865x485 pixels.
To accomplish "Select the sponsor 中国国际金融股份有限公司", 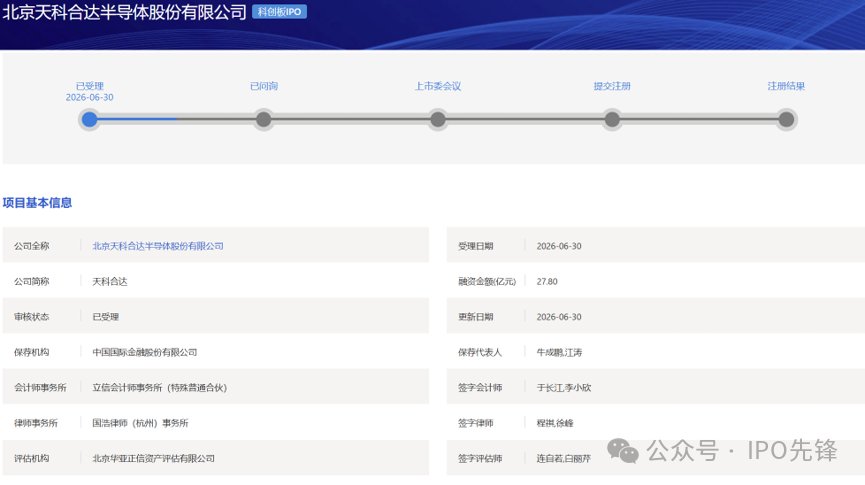I will pos(145,352).
